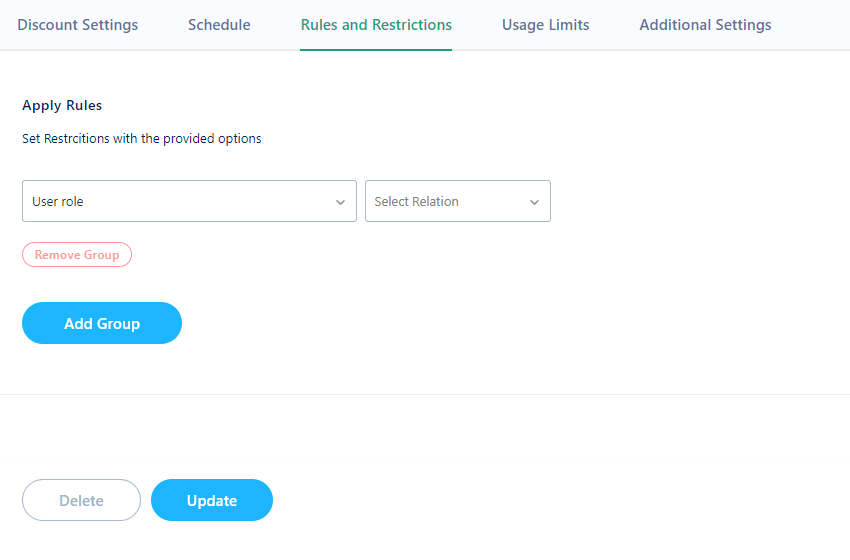
Task: Click the 'Select Relation' placeholder text
Action: click(x=416, y=202)
